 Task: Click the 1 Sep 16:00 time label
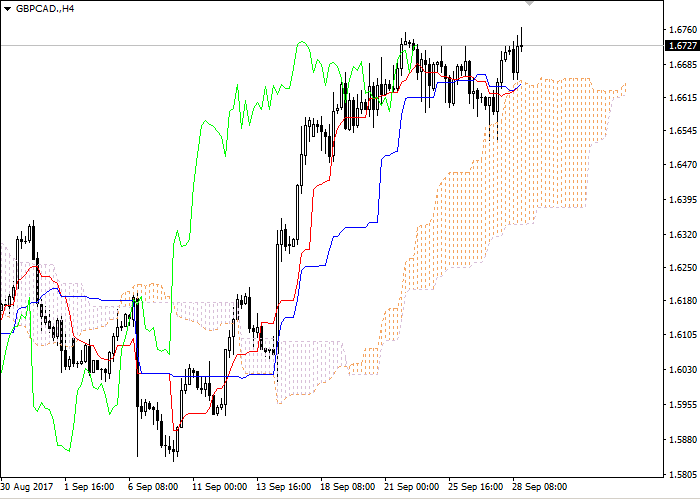point(89,487)
